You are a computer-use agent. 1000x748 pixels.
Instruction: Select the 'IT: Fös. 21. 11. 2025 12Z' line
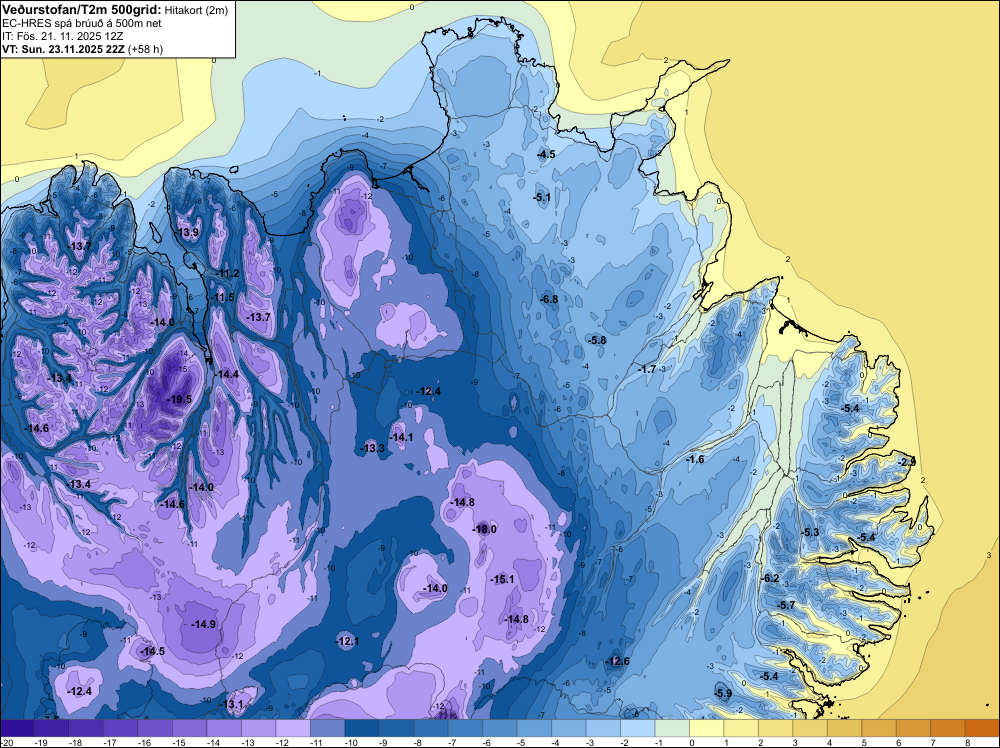pos(61,36)
